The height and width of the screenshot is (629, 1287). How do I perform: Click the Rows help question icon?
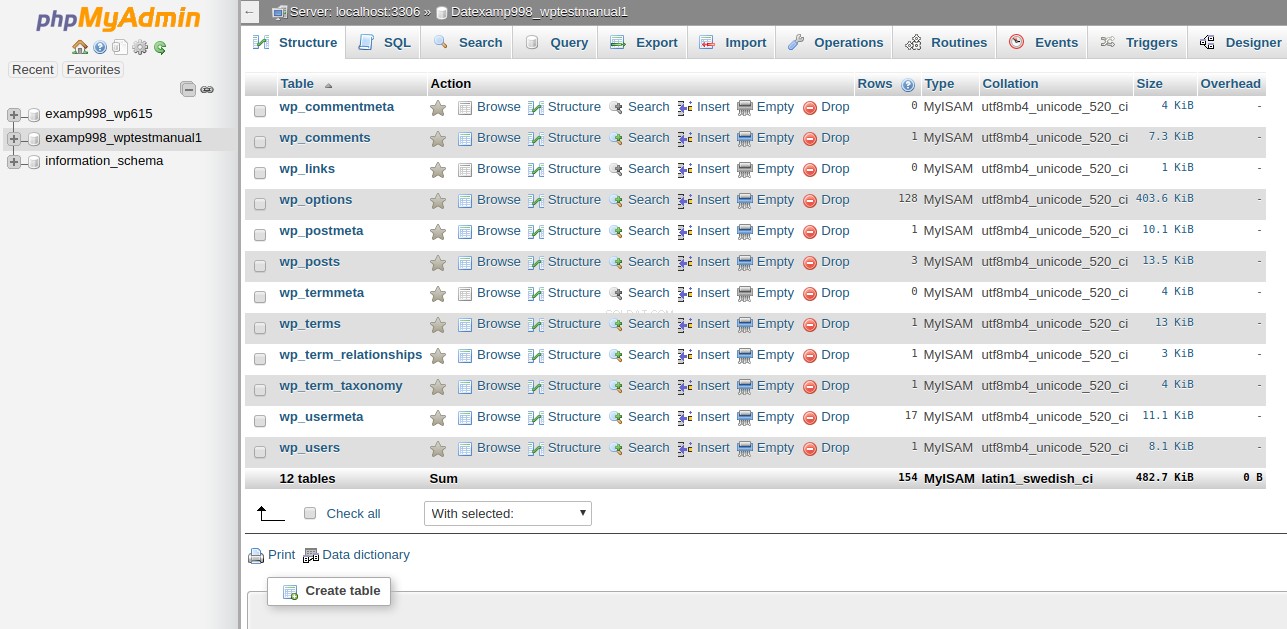908,85
